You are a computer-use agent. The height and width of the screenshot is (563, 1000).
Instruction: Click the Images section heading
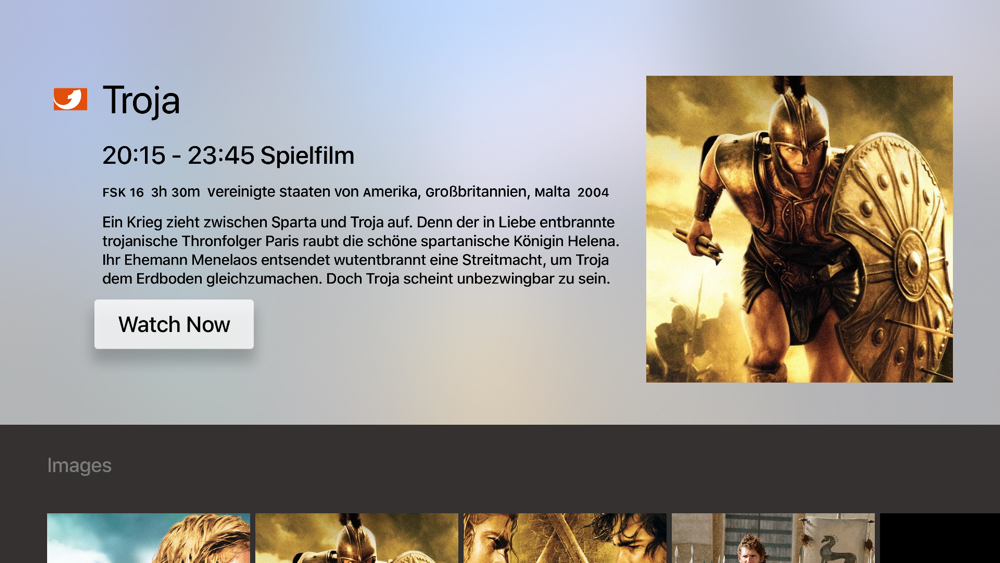pyautogui.click(x=79, y=465)
